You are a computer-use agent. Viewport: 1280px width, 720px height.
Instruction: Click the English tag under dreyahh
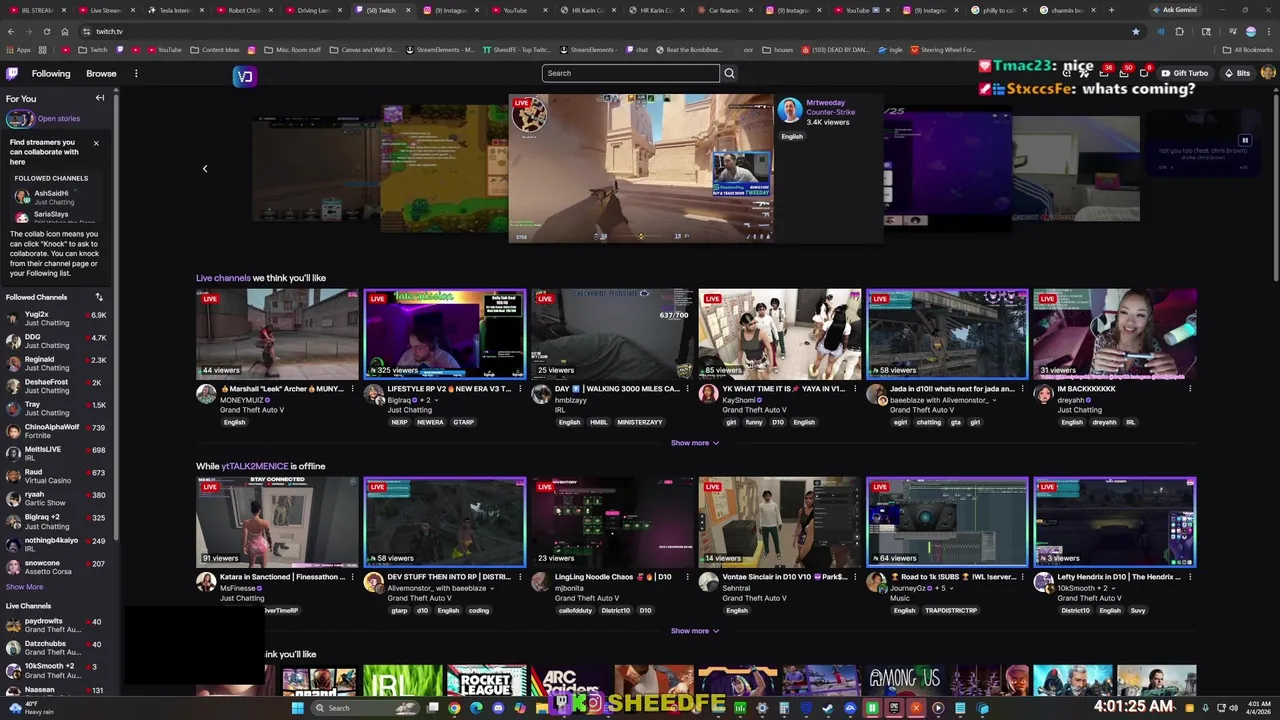click(x=1072, y=422)
